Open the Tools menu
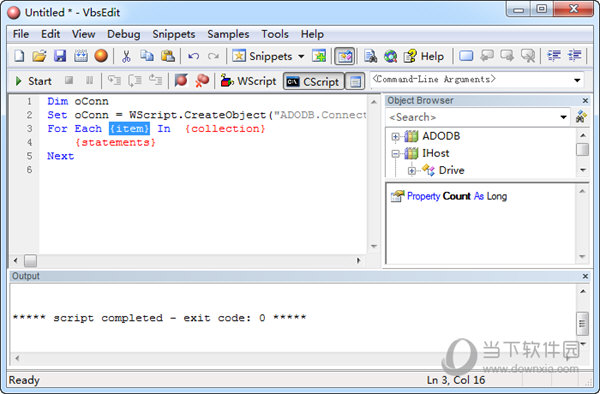The image size is (600, 394). click(x=275, y=34)
